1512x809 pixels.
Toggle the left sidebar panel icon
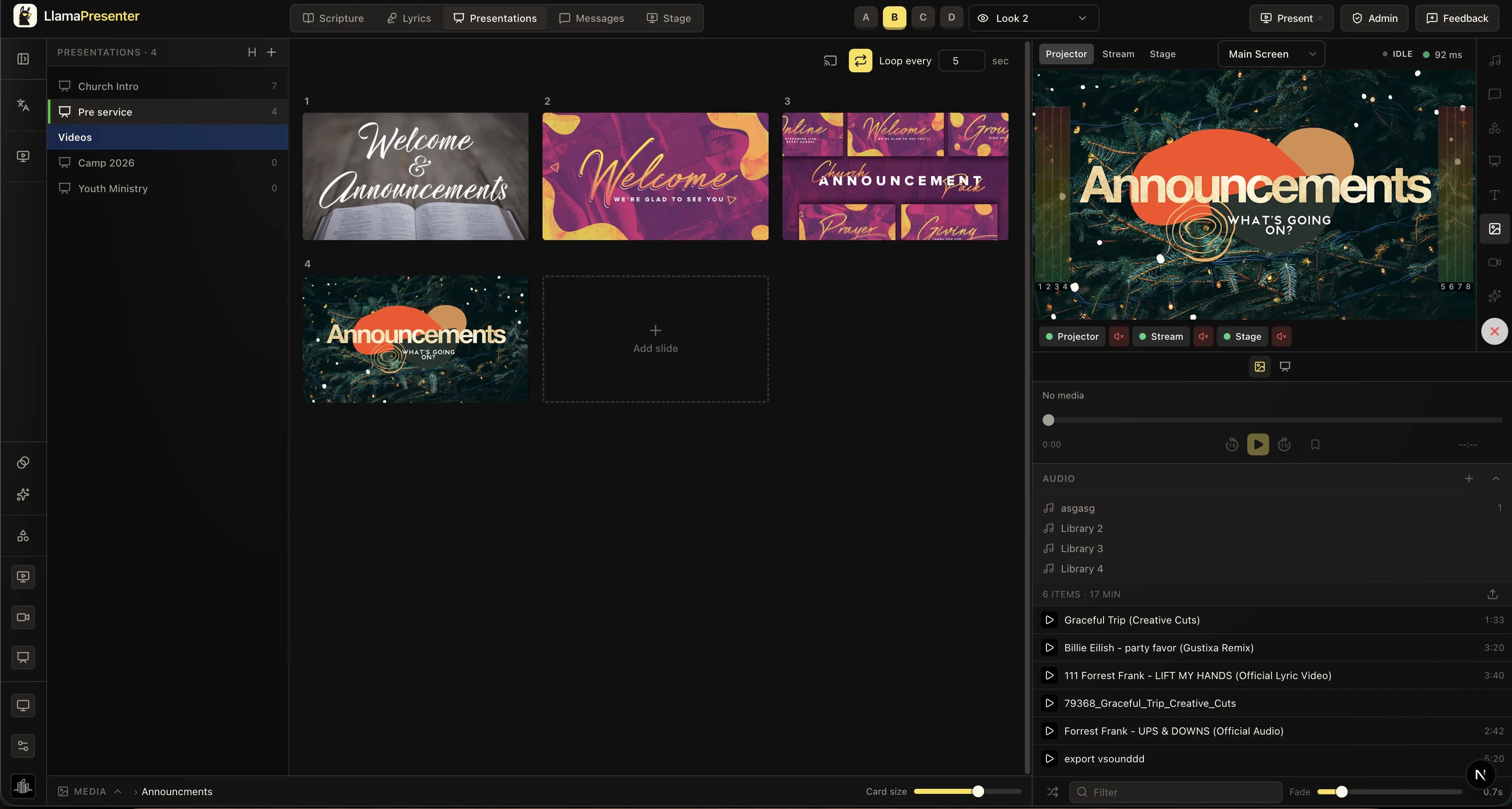point(23,59)
